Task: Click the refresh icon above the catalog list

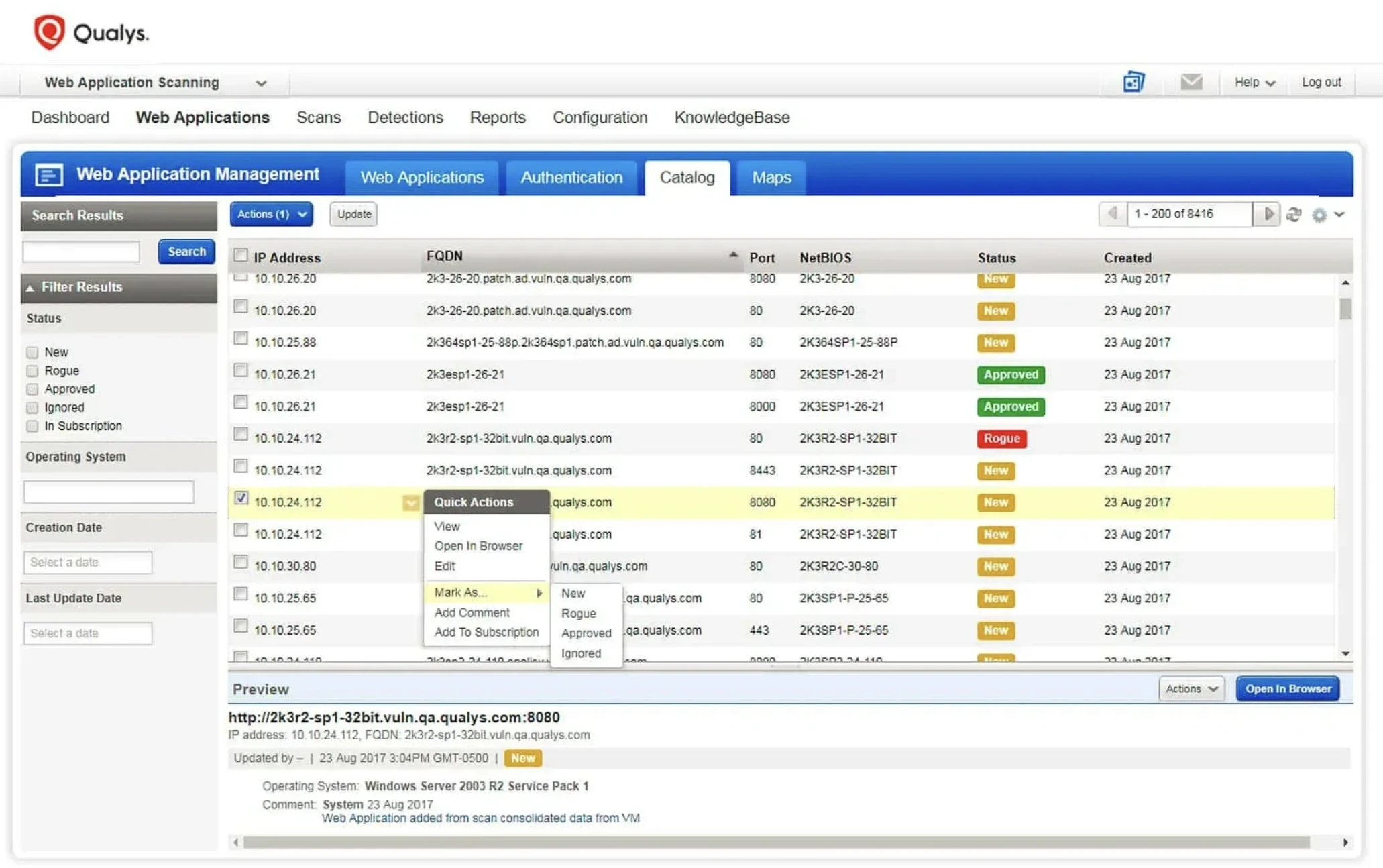Action: coord(1294,214)
